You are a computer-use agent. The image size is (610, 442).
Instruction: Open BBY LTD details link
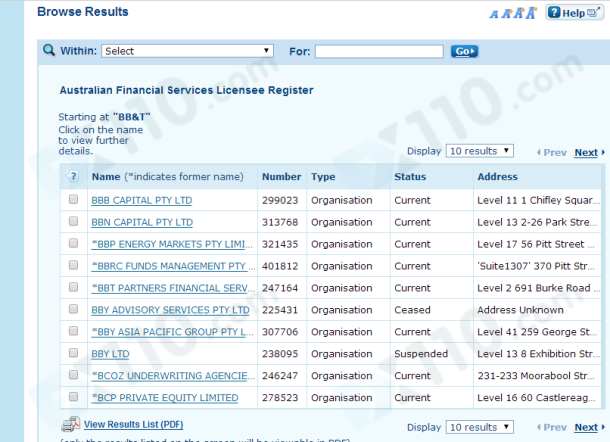point(110,354)
